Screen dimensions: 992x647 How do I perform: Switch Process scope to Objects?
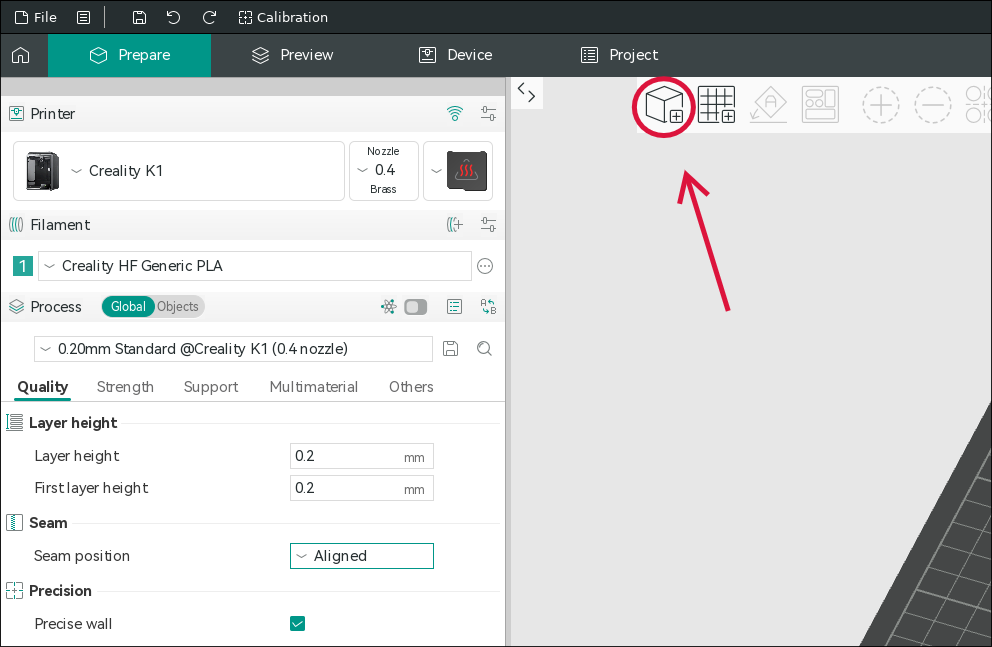coord(178,307)
